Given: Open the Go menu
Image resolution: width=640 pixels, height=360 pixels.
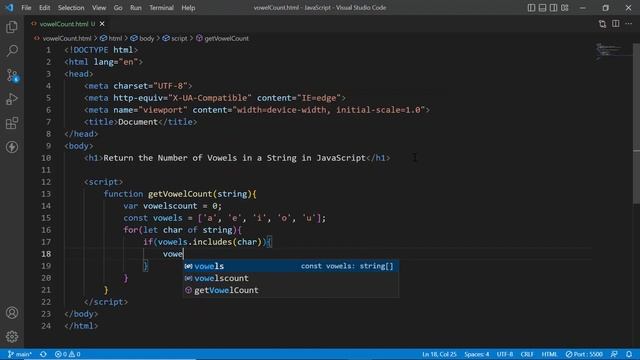Looking at the screenshot, I should [118, 7].
